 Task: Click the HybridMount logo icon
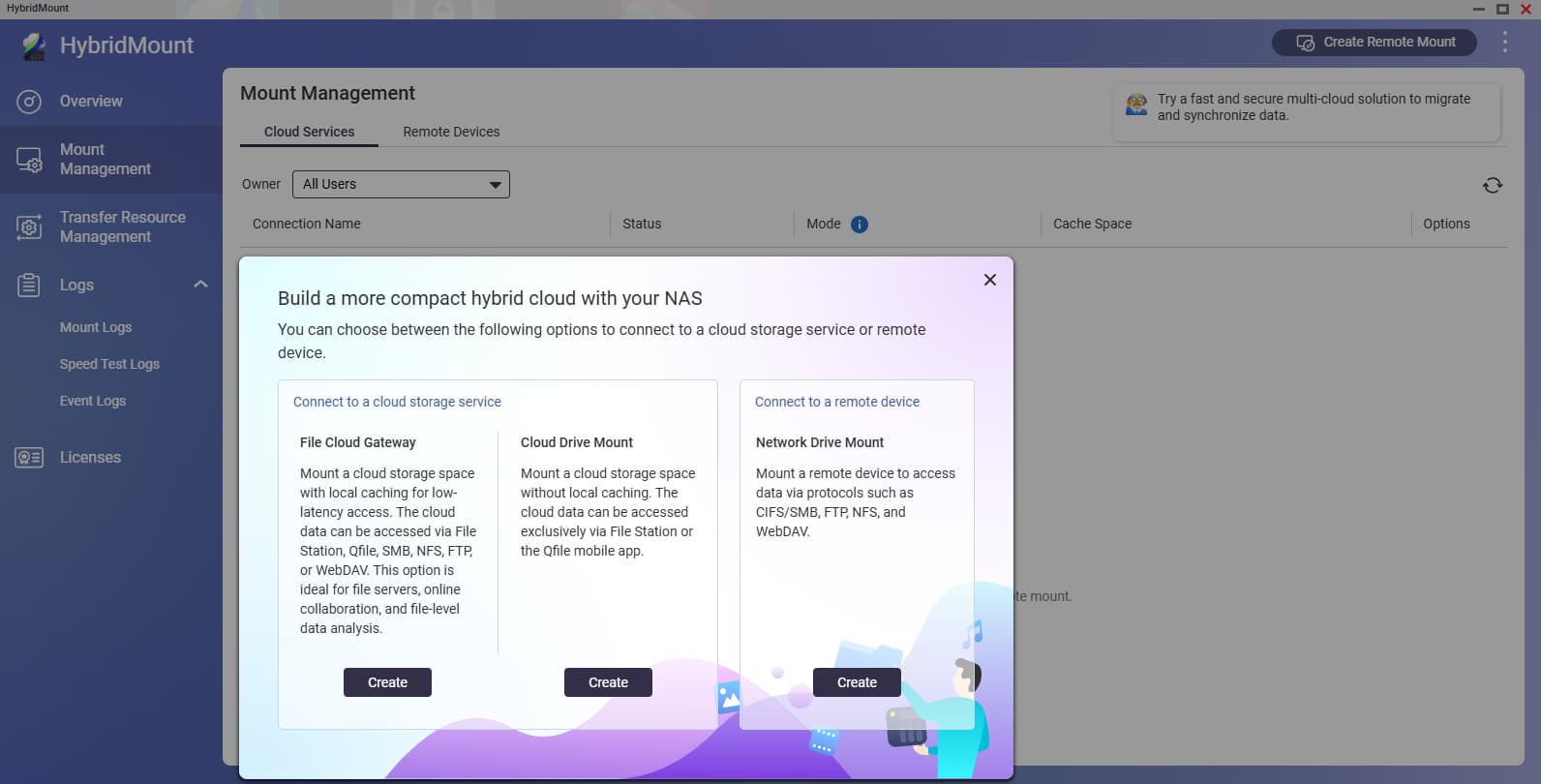(34, 45)
